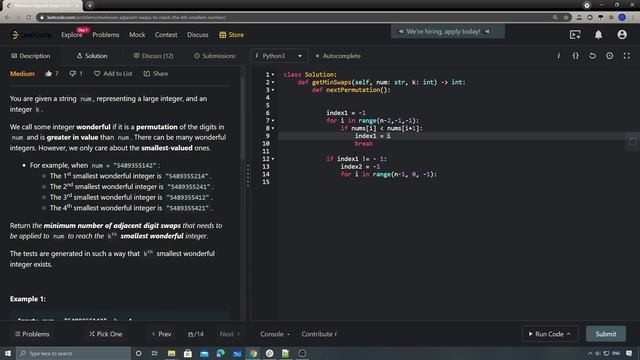Open notifications bell

[598, 35]
